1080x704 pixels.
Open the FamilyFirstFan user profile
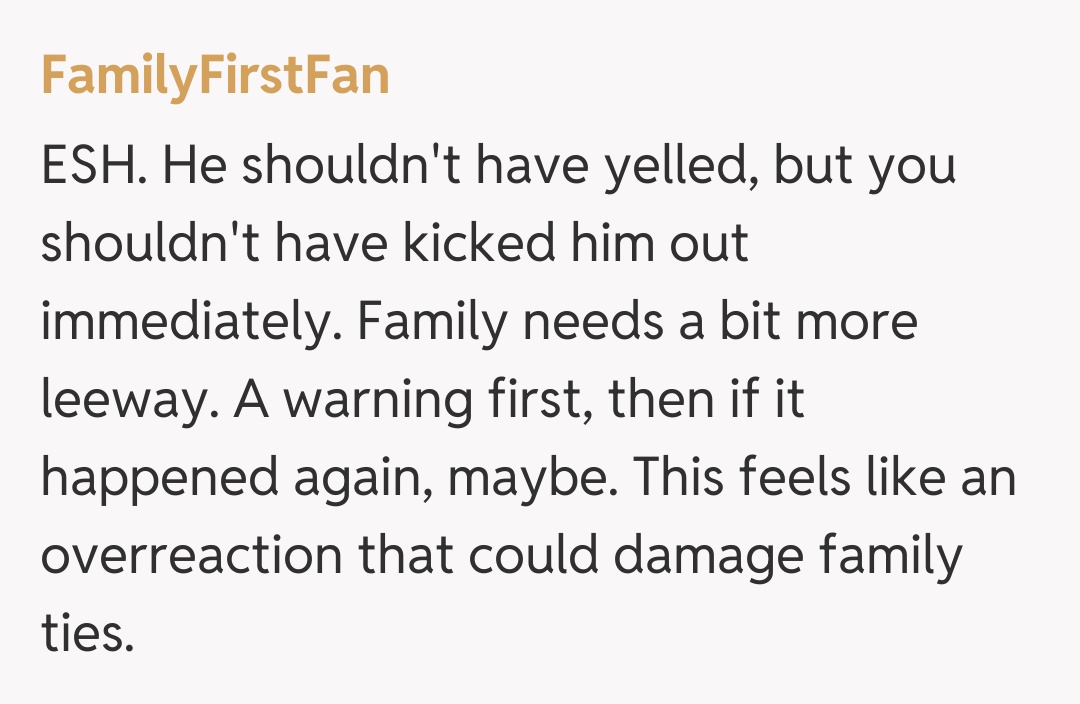(x=215, y=78)
